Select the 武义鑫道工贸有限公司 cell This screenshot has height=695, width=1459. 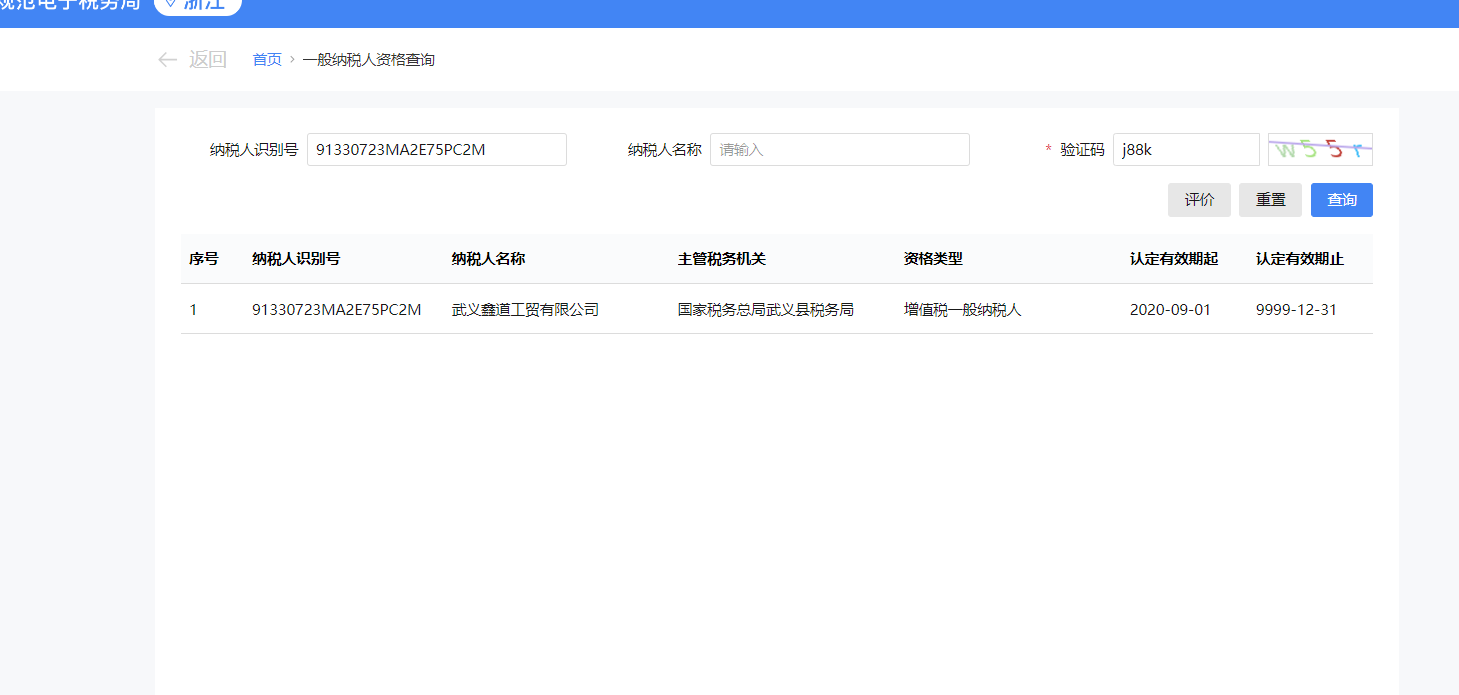tap(525, 310)
